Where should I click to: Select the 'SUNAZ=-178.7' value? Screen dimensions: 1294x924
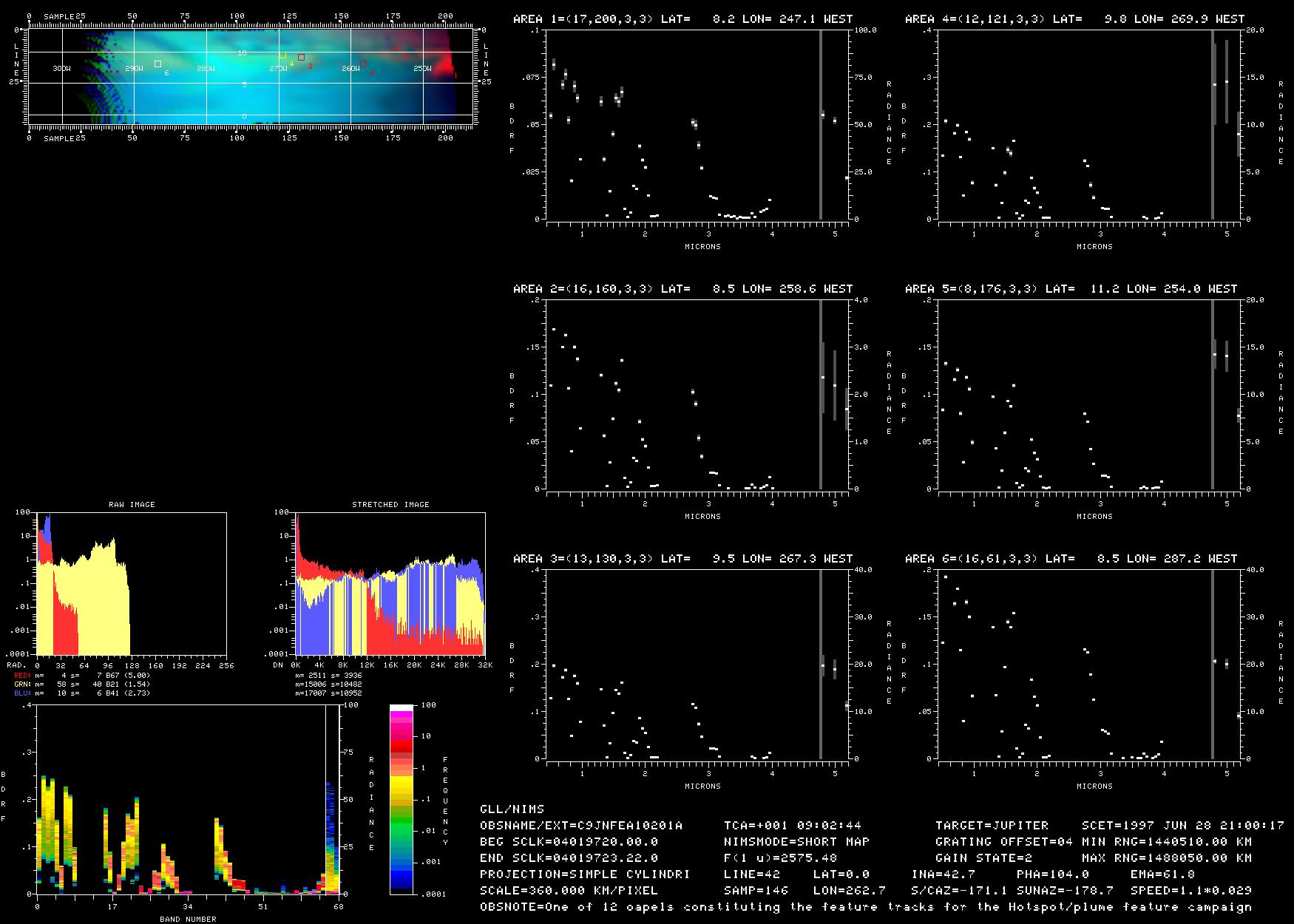coord(1065,890)
